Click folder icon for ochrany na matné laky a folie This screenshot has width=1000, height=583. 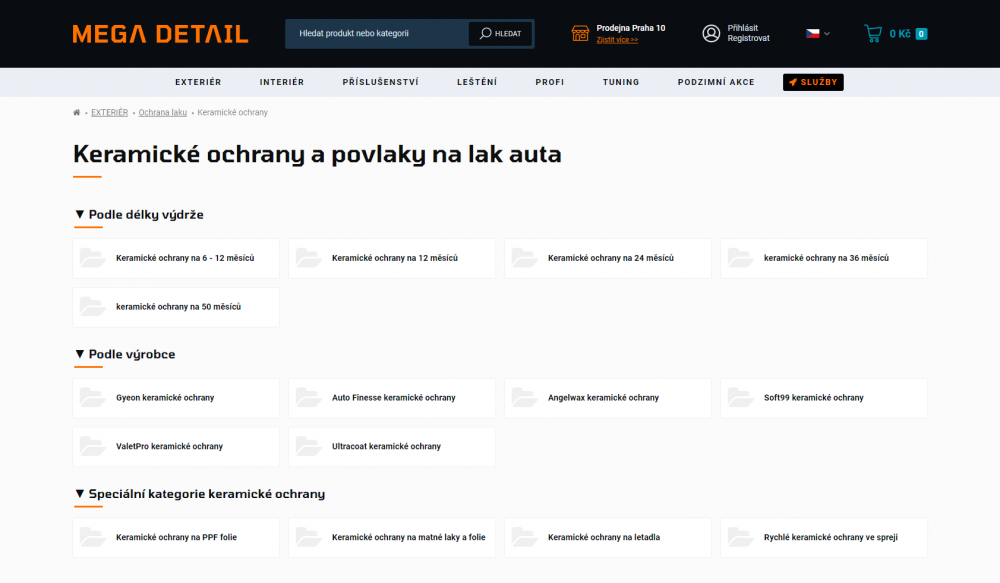(x=309, y=537)
